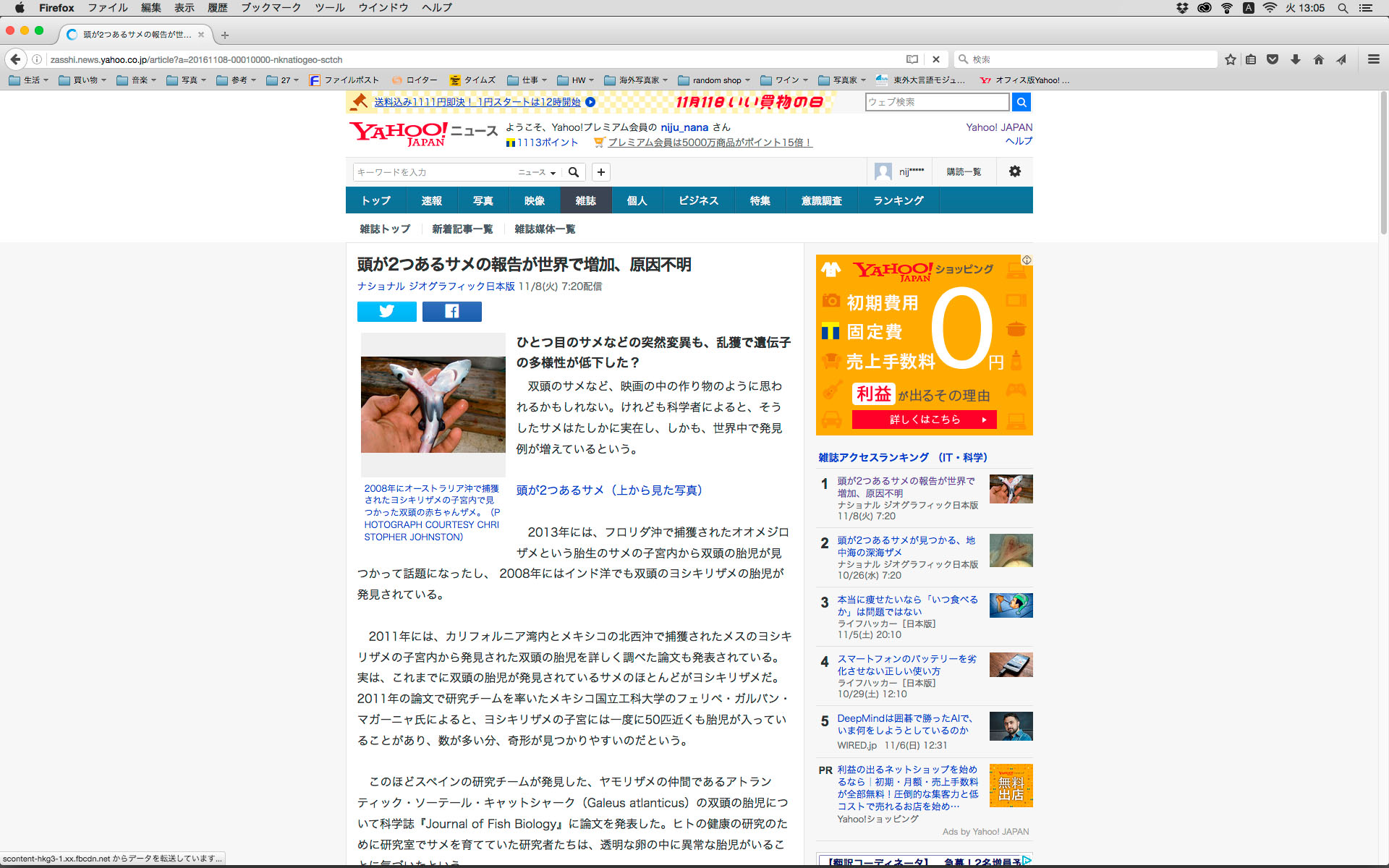Click the 詳しくはこちら red ad button
The width and height of the screenshot is (1389, 868).
(x=924, y=420)
